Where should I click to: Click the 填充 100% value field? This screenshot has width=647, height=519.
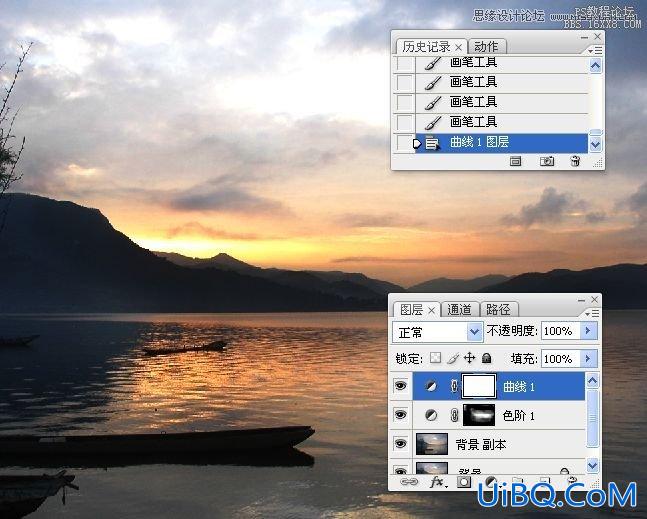click(x=561, y=359)
